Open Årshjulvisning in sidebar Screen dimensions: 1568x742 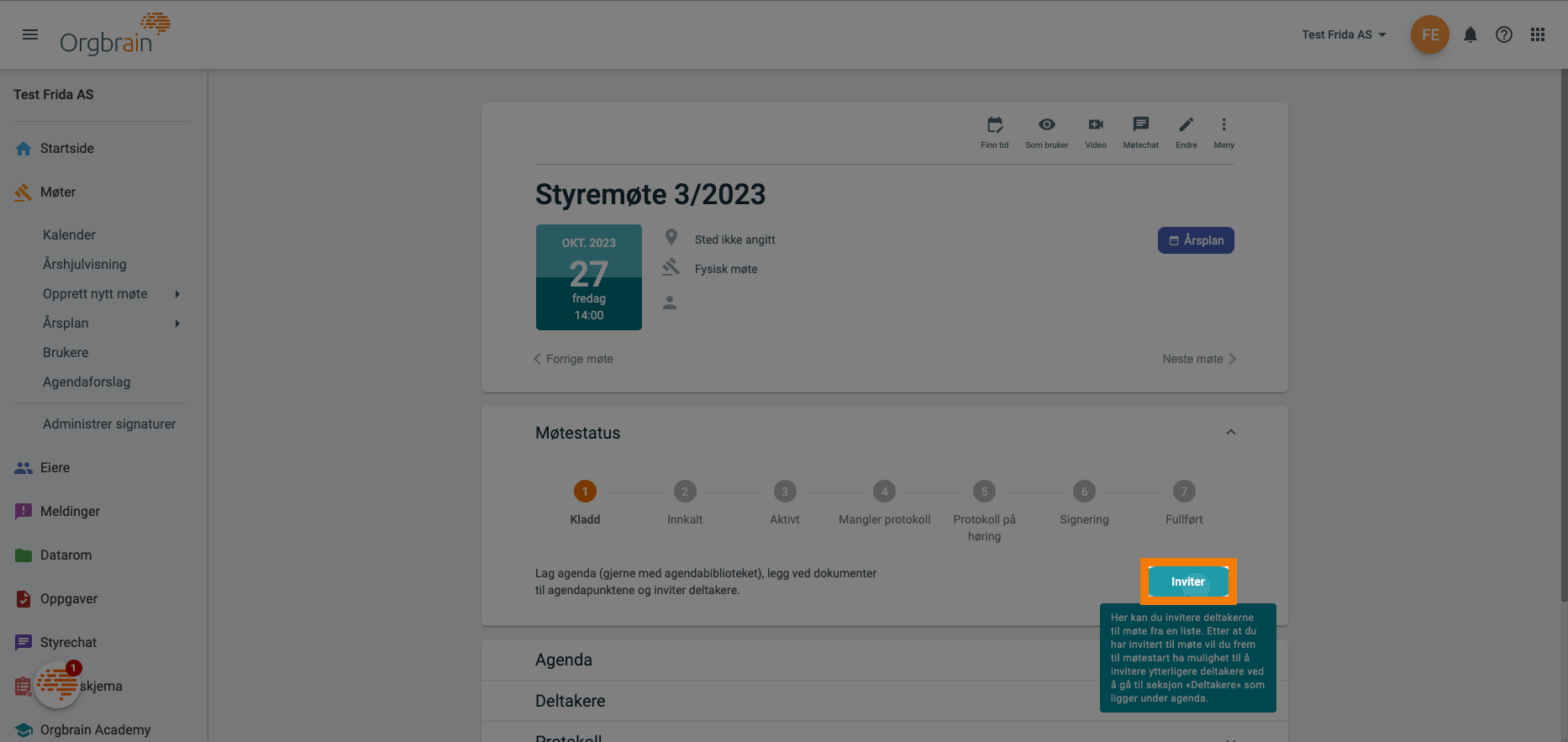click(85, 264)
